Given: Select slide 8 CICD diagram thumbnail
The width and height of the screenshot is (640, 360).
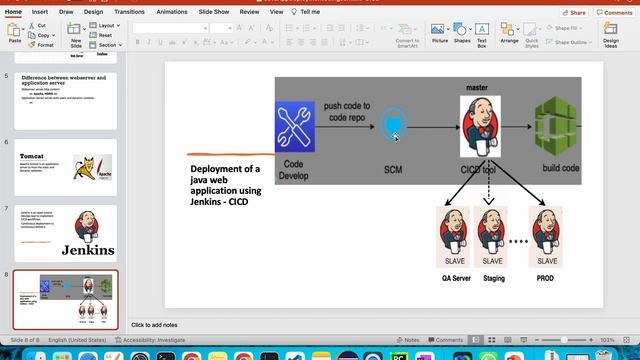Looking at the screenshot, I should 65,300.
